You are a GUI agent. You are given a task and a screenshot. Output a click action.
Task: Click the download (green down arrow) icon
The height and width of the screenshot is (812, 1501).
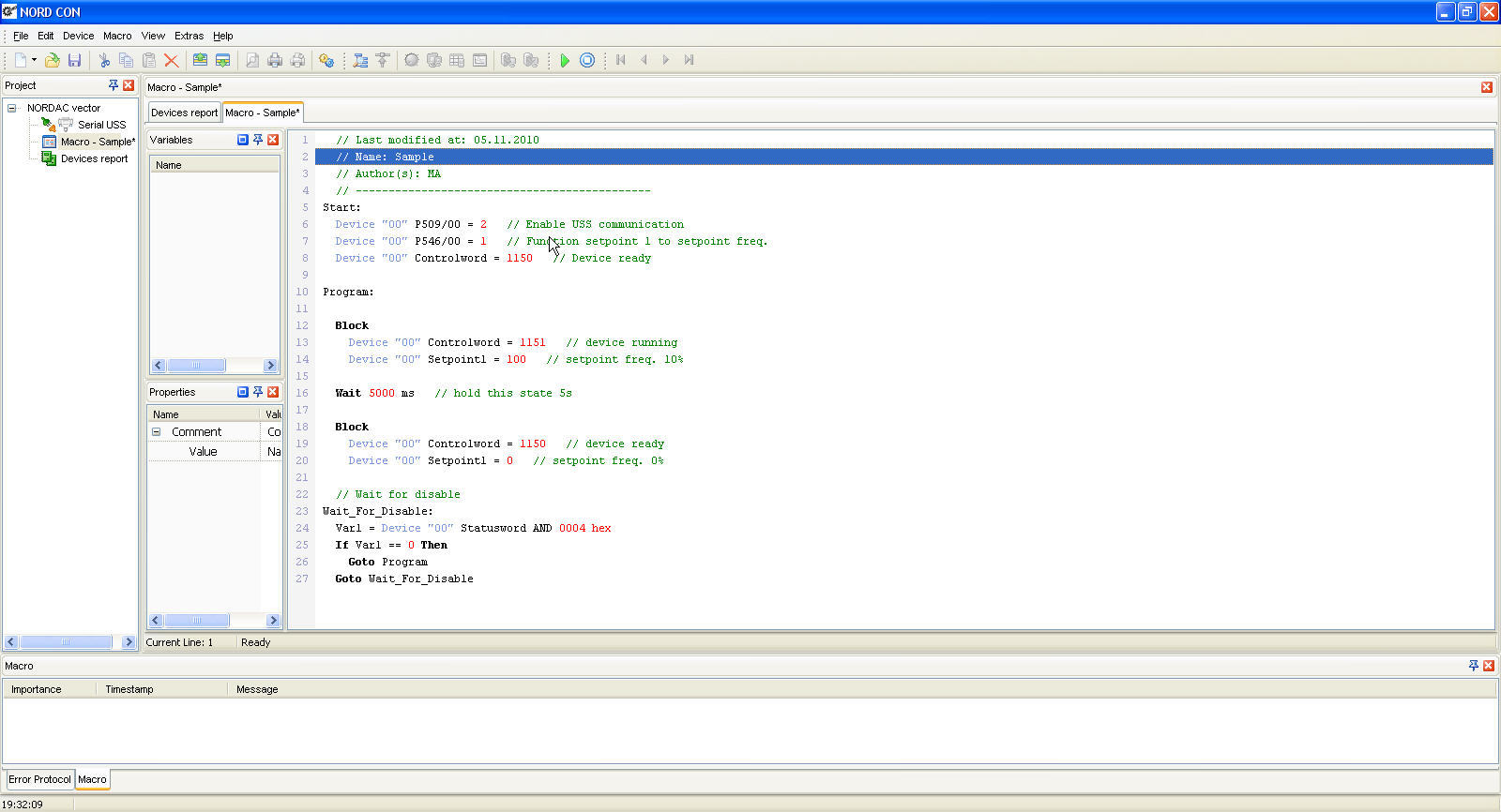click(222, 60)
